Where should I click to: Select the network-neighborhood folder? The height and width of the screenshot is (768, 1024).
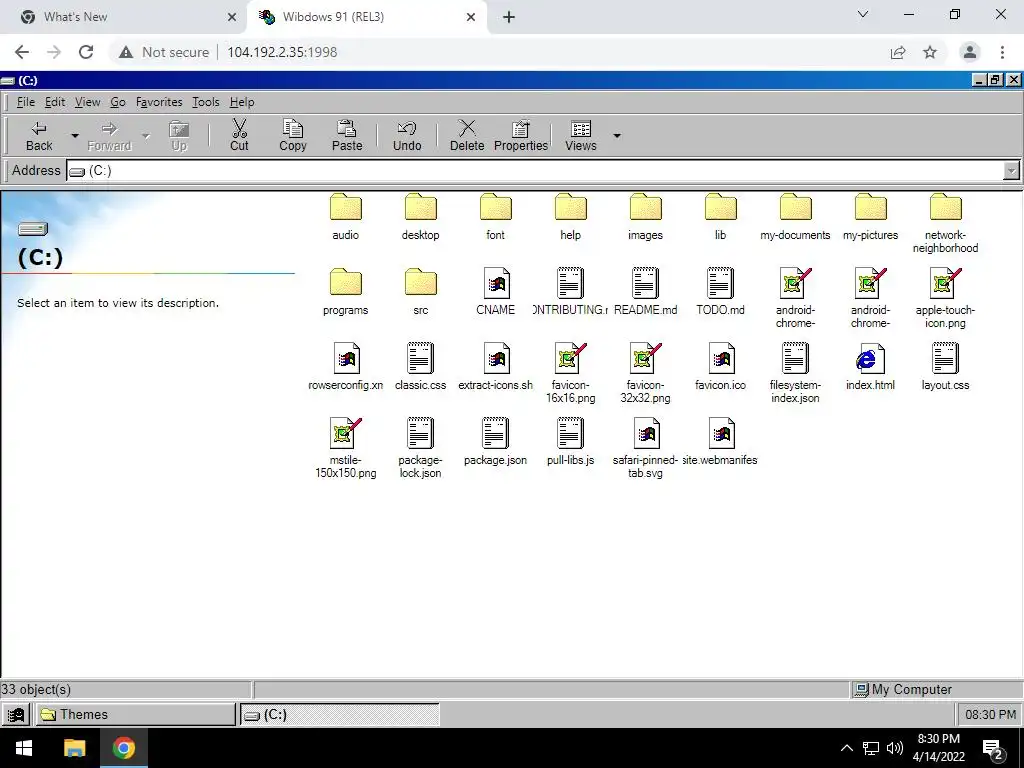pos(946,223)
